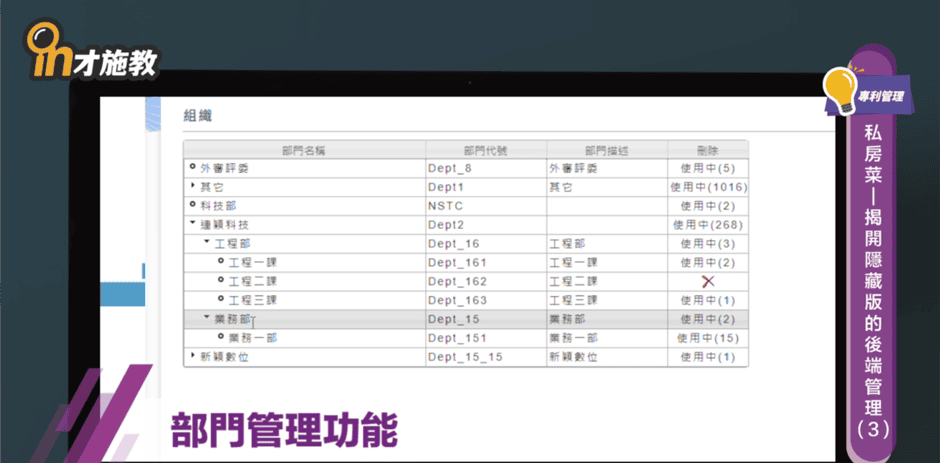Open the 工程二課 department link
Viewport: 940px width, 463px height.
click(x=252, y=281)
